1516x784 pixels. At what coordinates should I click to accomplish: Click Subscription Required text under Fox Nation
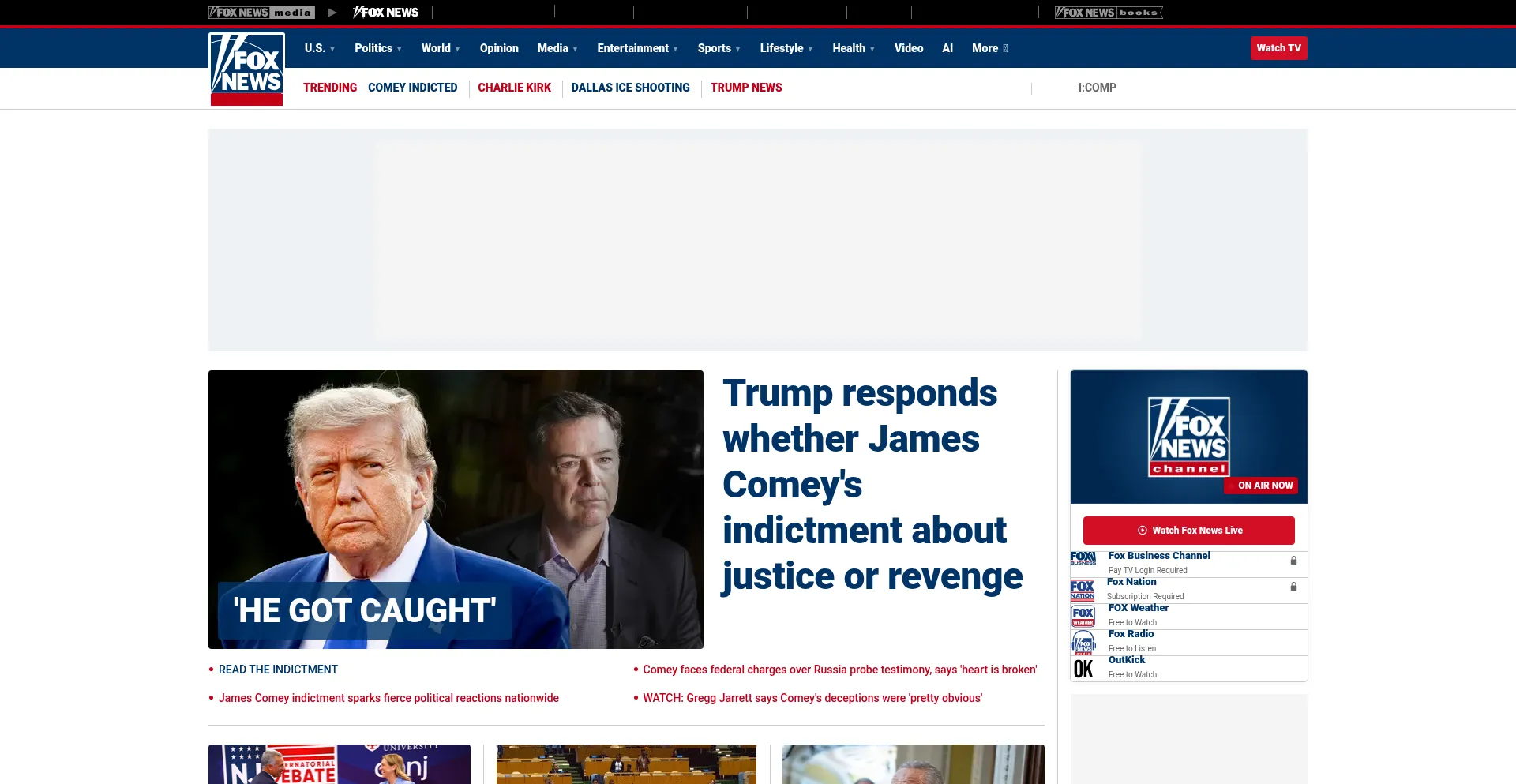pos(1146,596)
